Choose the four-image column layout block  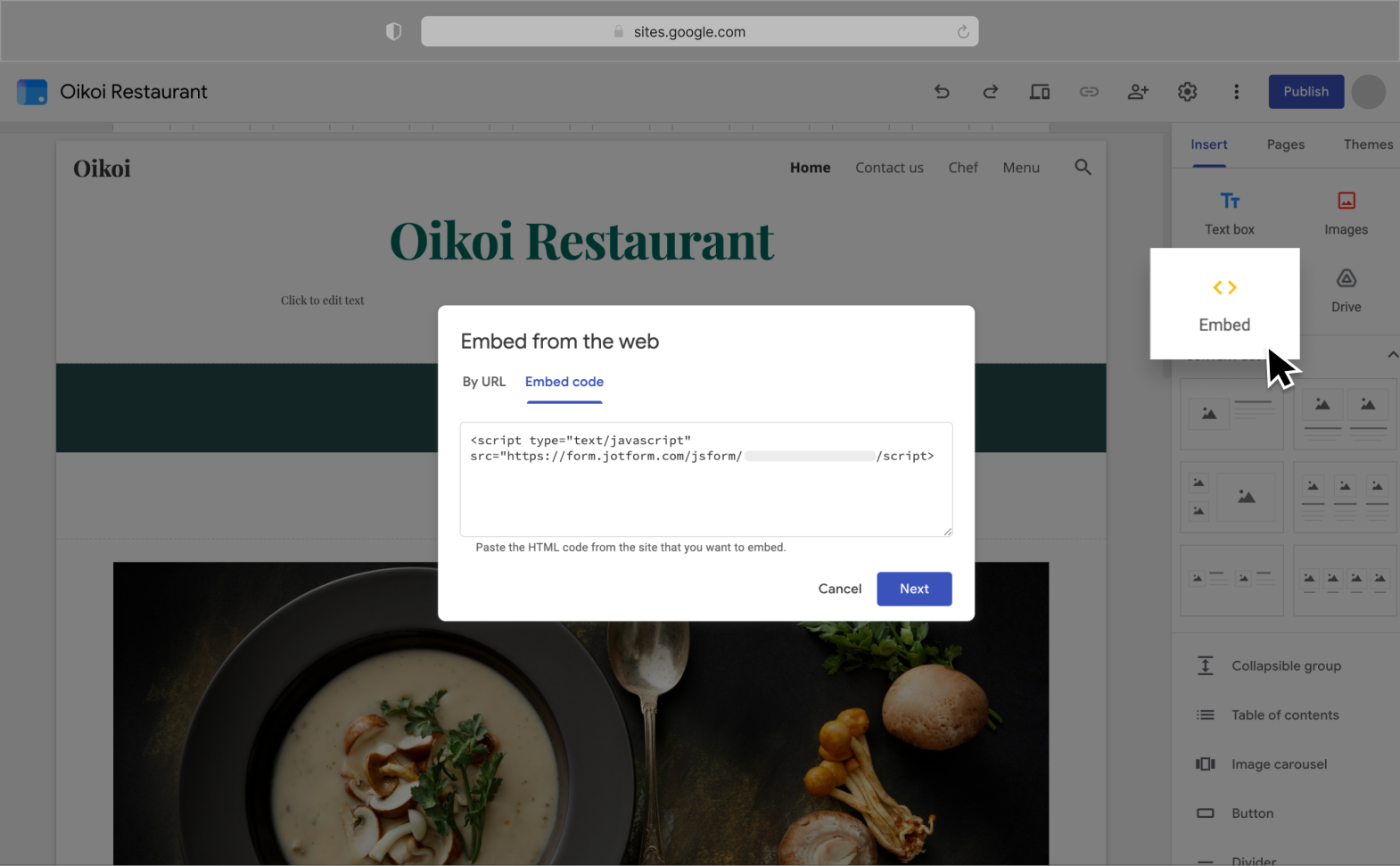[1345, 581]
